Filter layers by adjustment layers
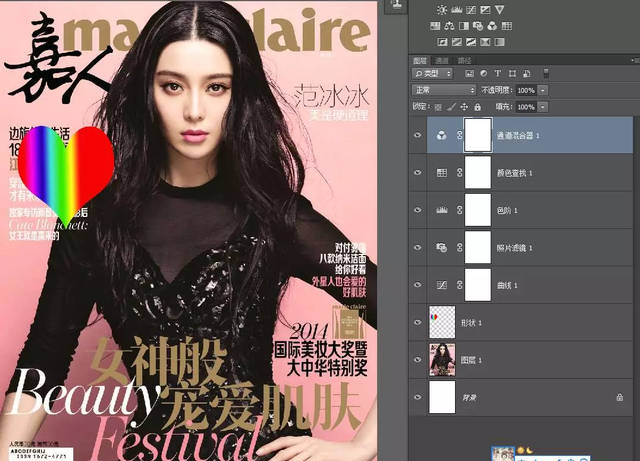Screen dimensions: 640x461 484,73
